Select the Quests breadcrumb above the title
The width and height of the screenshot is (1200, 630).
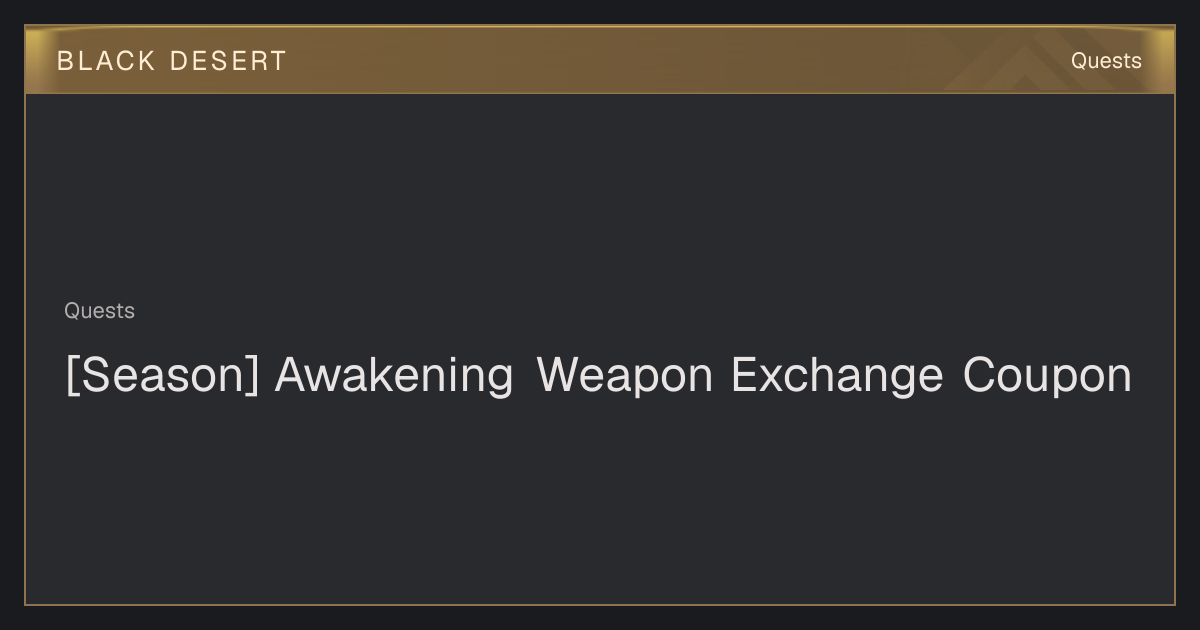point(99,311)
